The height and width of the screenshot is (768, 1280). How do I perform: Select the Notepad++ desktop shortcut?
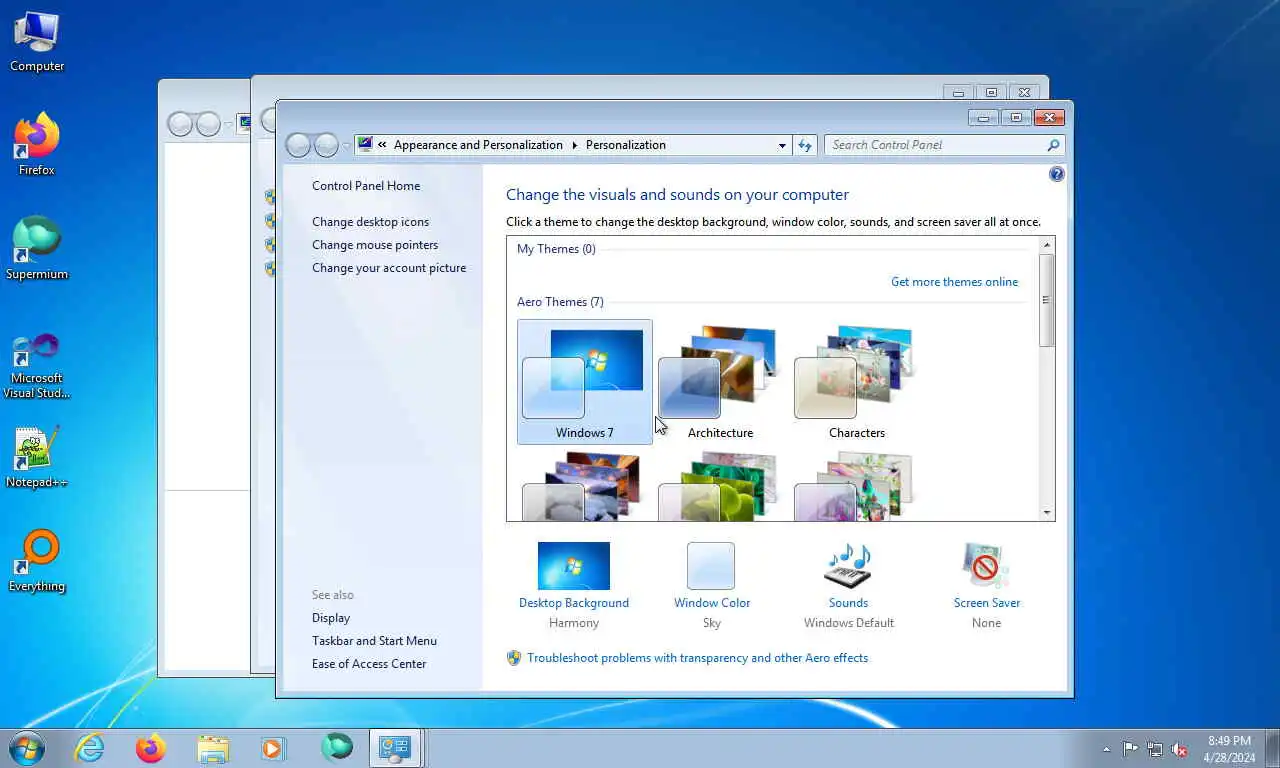pos(37,458)
